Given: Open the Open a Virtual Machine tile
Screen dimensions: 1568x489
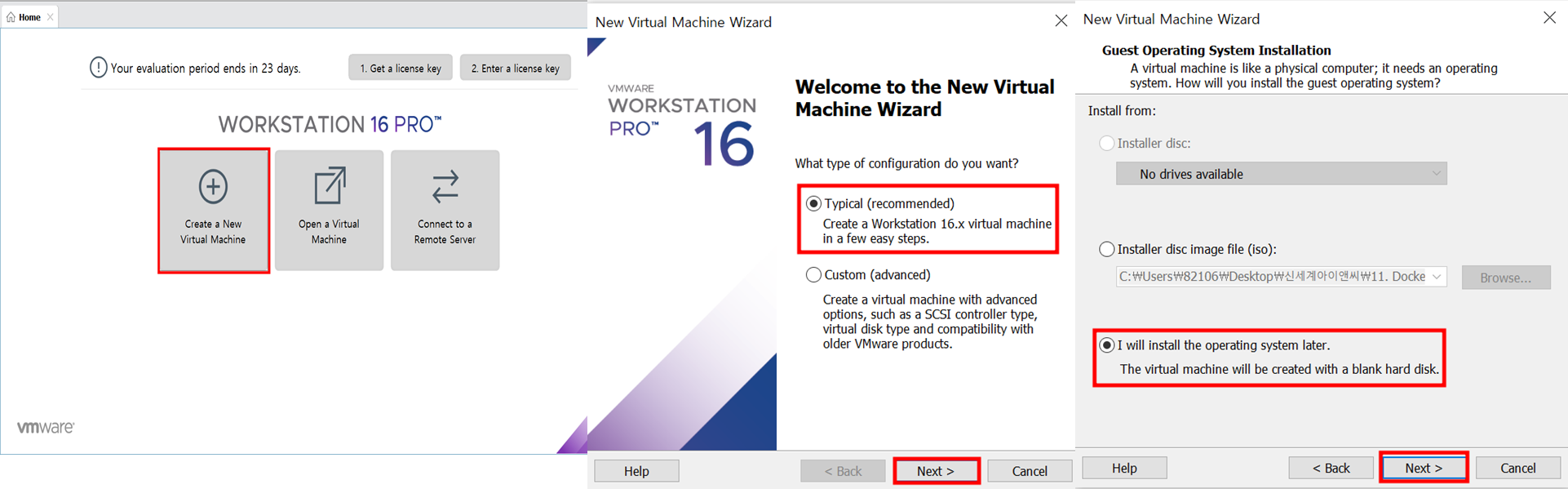Looking at the screenshot, I should (x=329, y=210).
